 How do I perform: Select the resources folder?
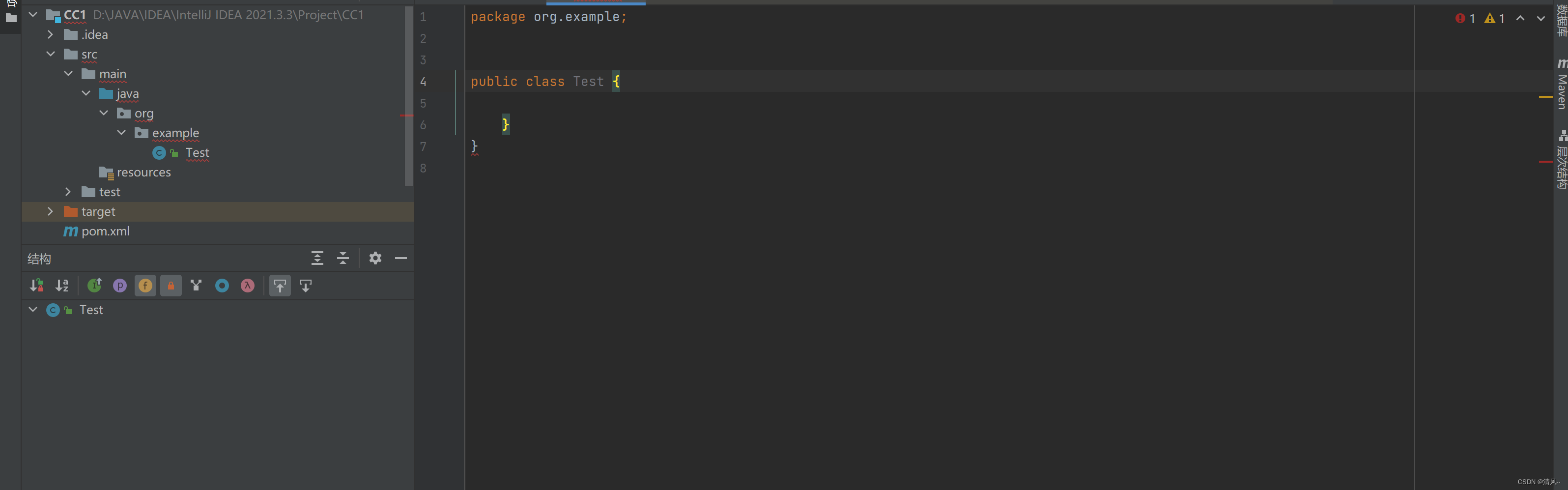point(143,172)
